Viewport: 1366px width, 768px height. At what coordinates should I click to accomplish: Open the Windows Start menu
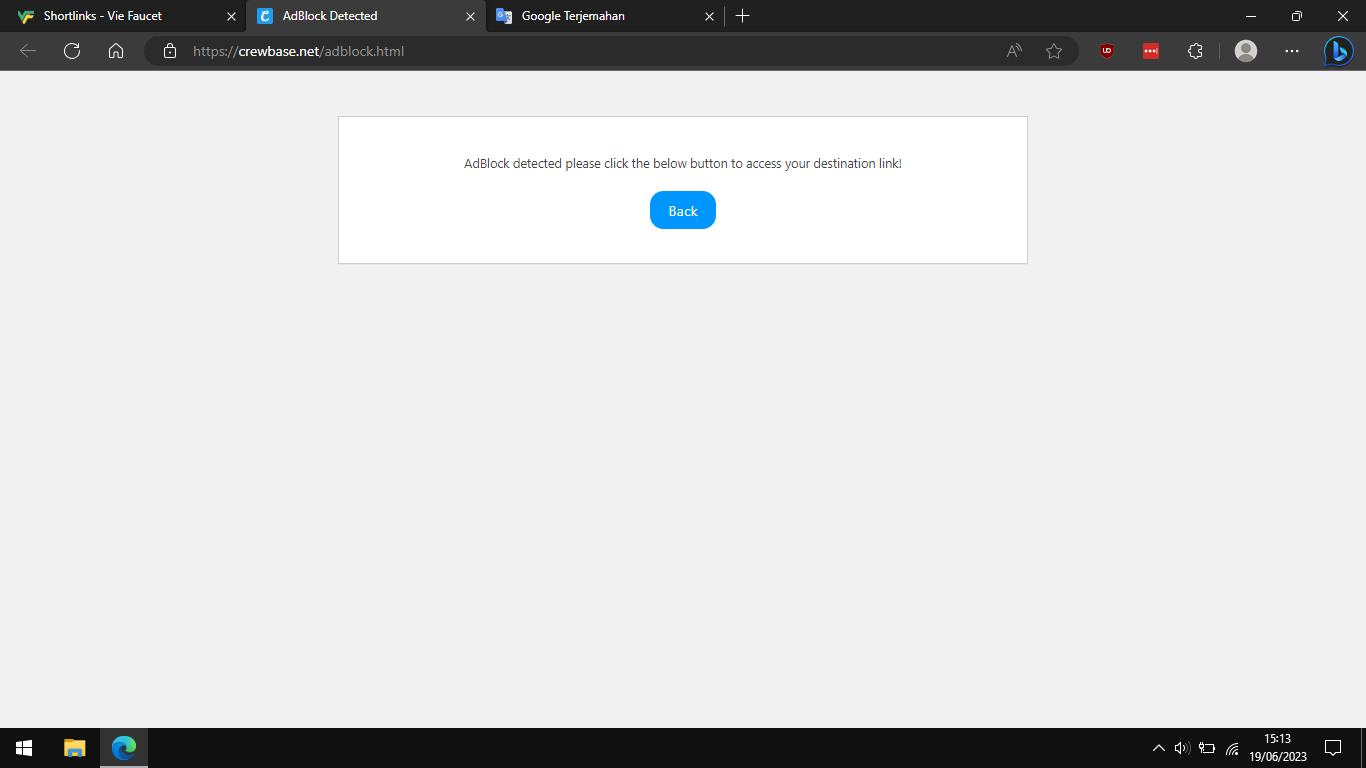(22, 747)
